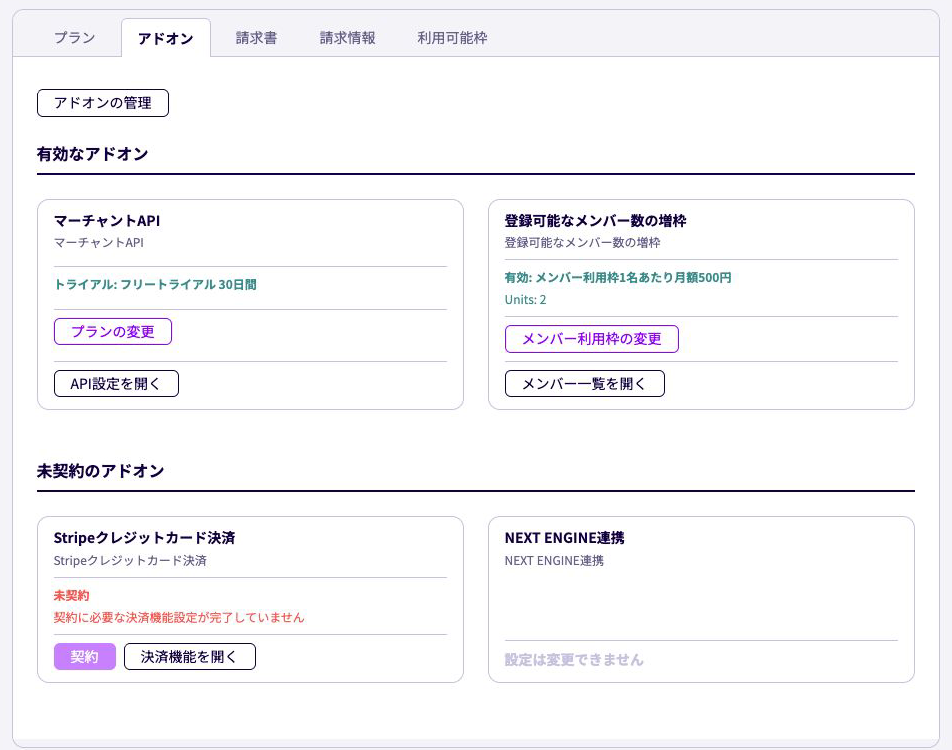Click the アドオンの管理 button

(x=103, y=103)
